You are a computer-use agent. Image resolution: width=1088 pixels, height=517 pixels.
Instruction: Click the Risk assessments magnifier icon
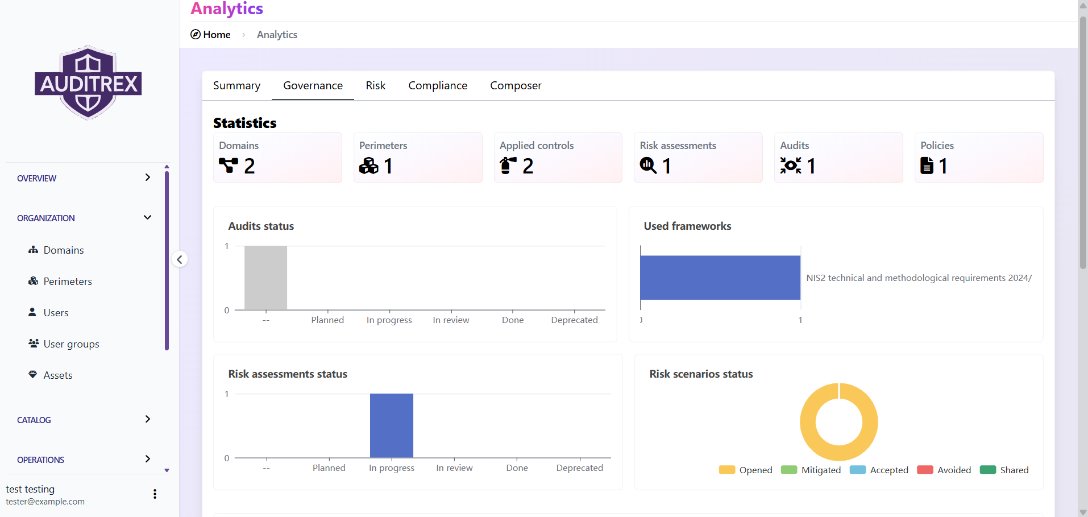[648, 166]
